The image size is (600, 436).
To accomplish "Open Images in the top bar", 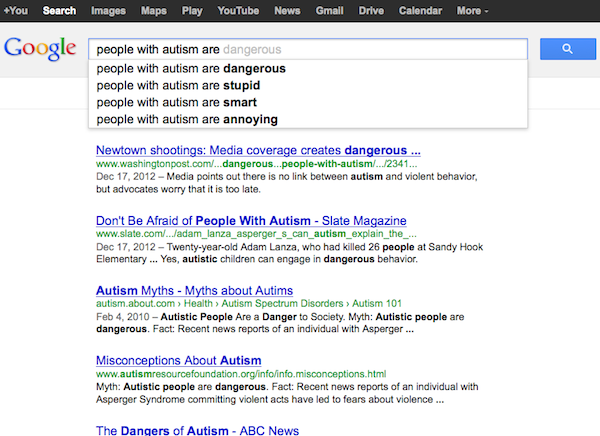I will coord(108,11).
